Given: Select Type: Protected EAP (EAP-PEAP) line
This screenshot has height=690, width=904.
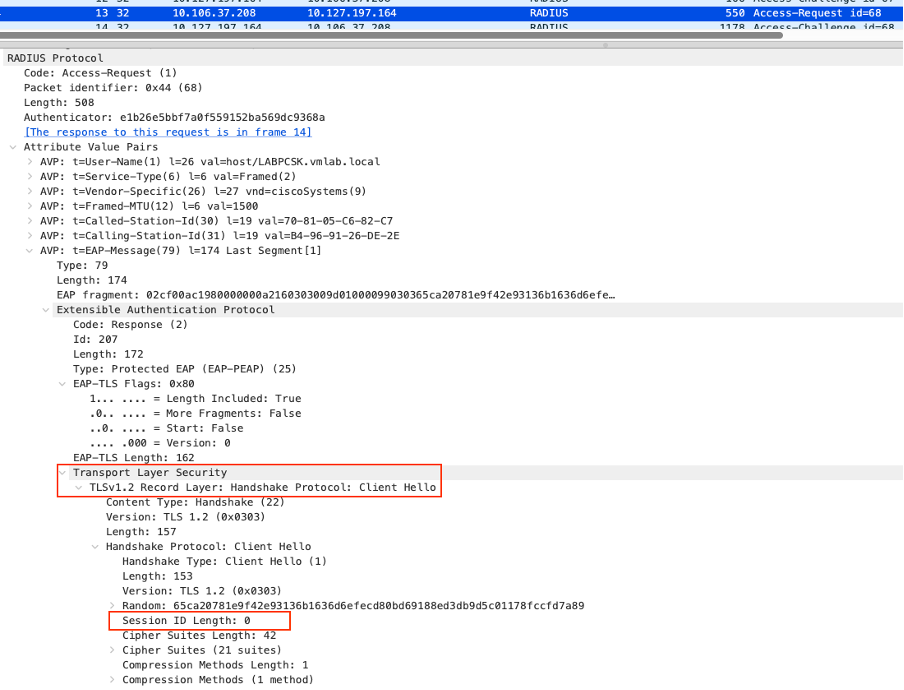Looking at the screenshot, I should point(184,369).
